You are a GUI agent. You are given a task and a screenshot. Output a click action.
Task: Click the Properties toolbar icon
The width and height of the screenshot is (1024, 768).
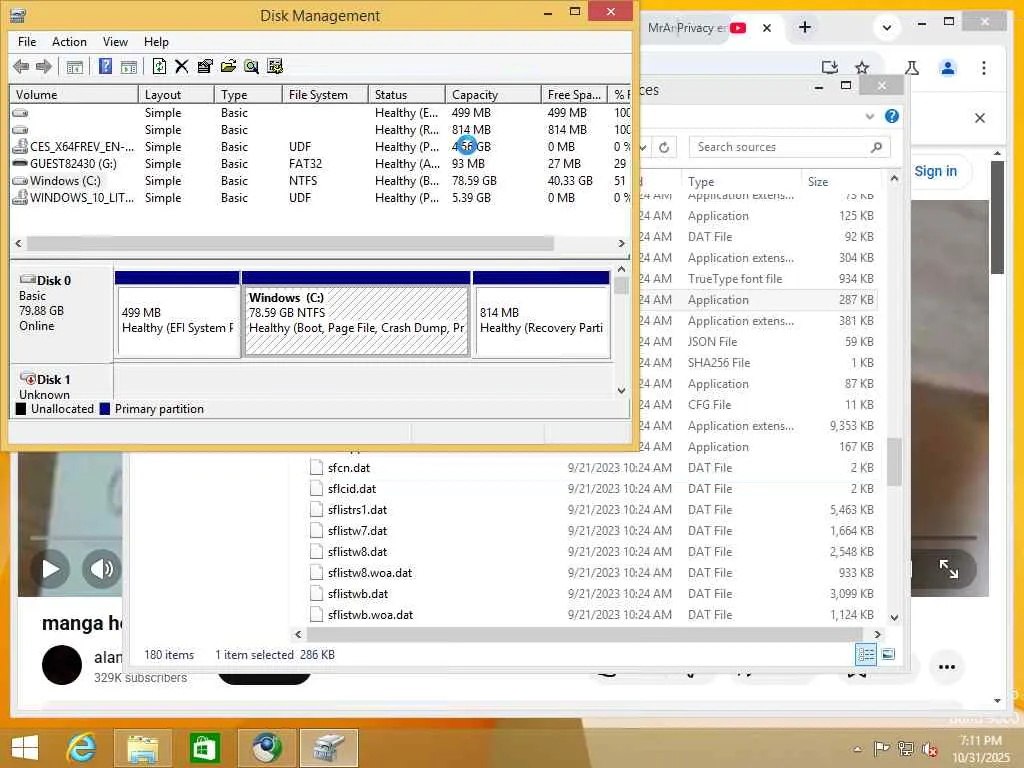(x=204, y=66)
